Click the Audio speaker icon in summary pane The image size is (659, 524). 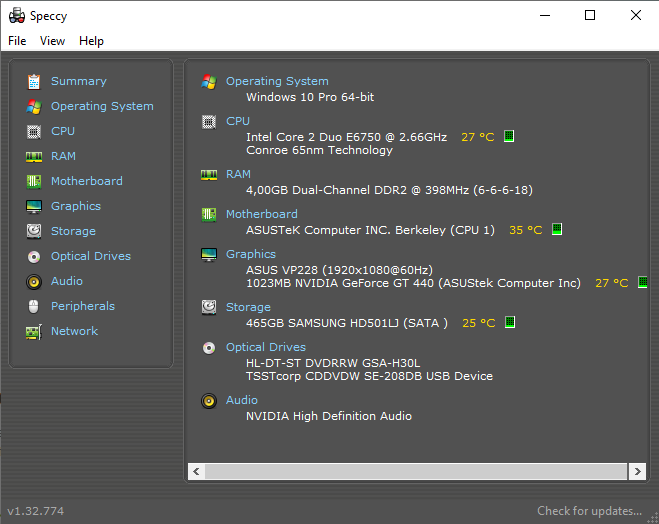(209, 401)
